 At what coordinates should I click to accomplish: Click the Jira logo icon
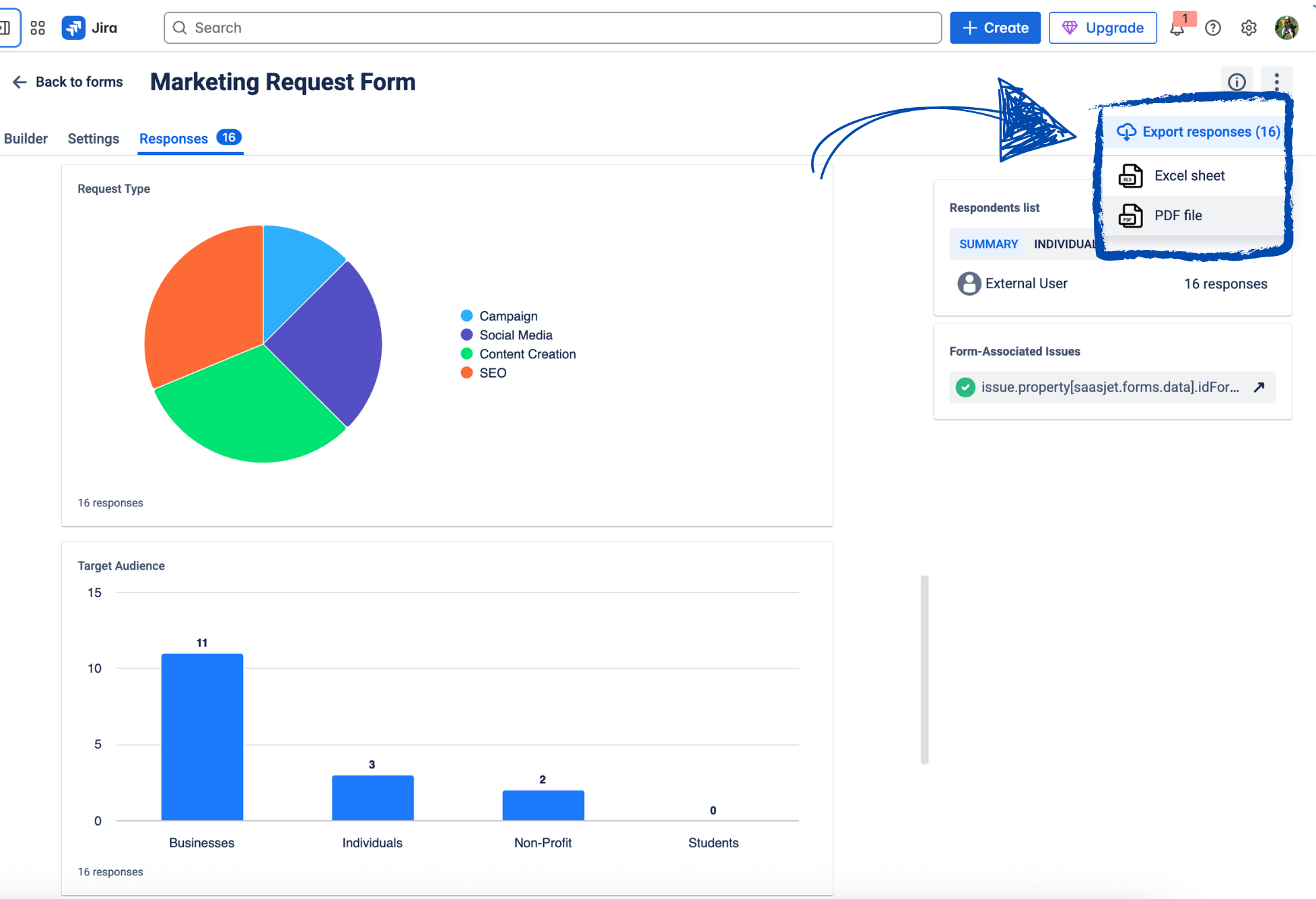click(74, 28)
